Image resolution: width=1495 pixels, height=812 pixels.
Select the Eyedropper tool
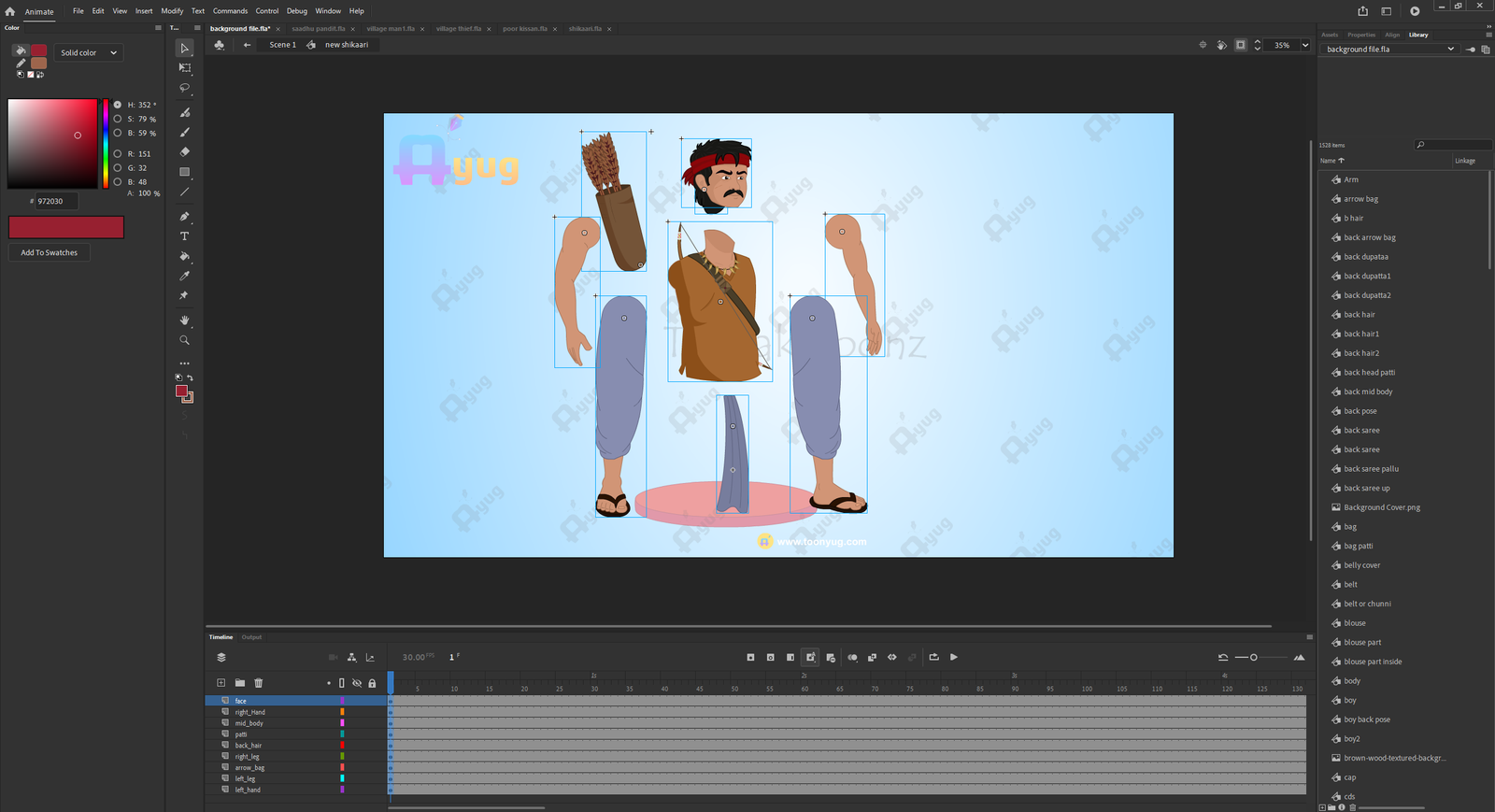[x=184, y=276]
